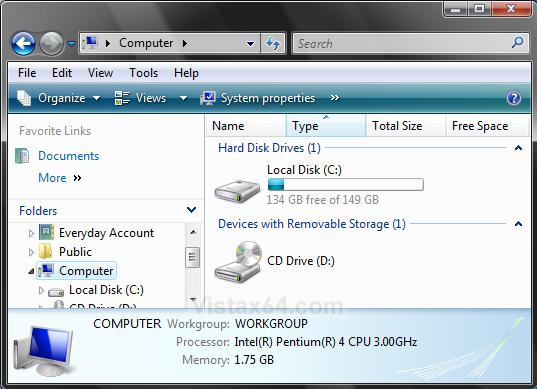The width and height of the screenshot is (537, 389).
Task: Click the magnifying glass search icon
Action: (517, 43)
